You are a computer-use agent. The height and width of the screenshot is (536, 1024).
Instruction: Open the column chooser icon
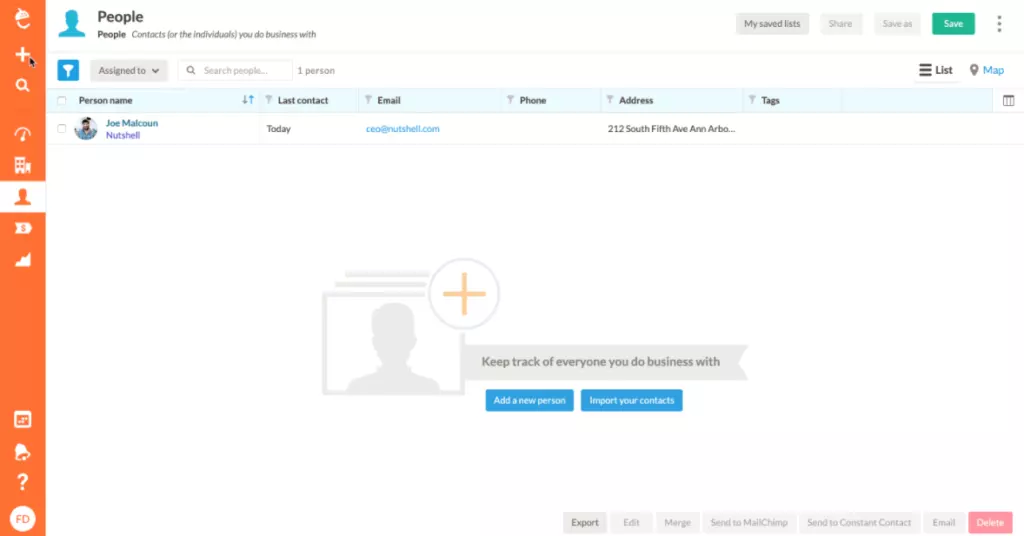click(x=1008, y=101)
